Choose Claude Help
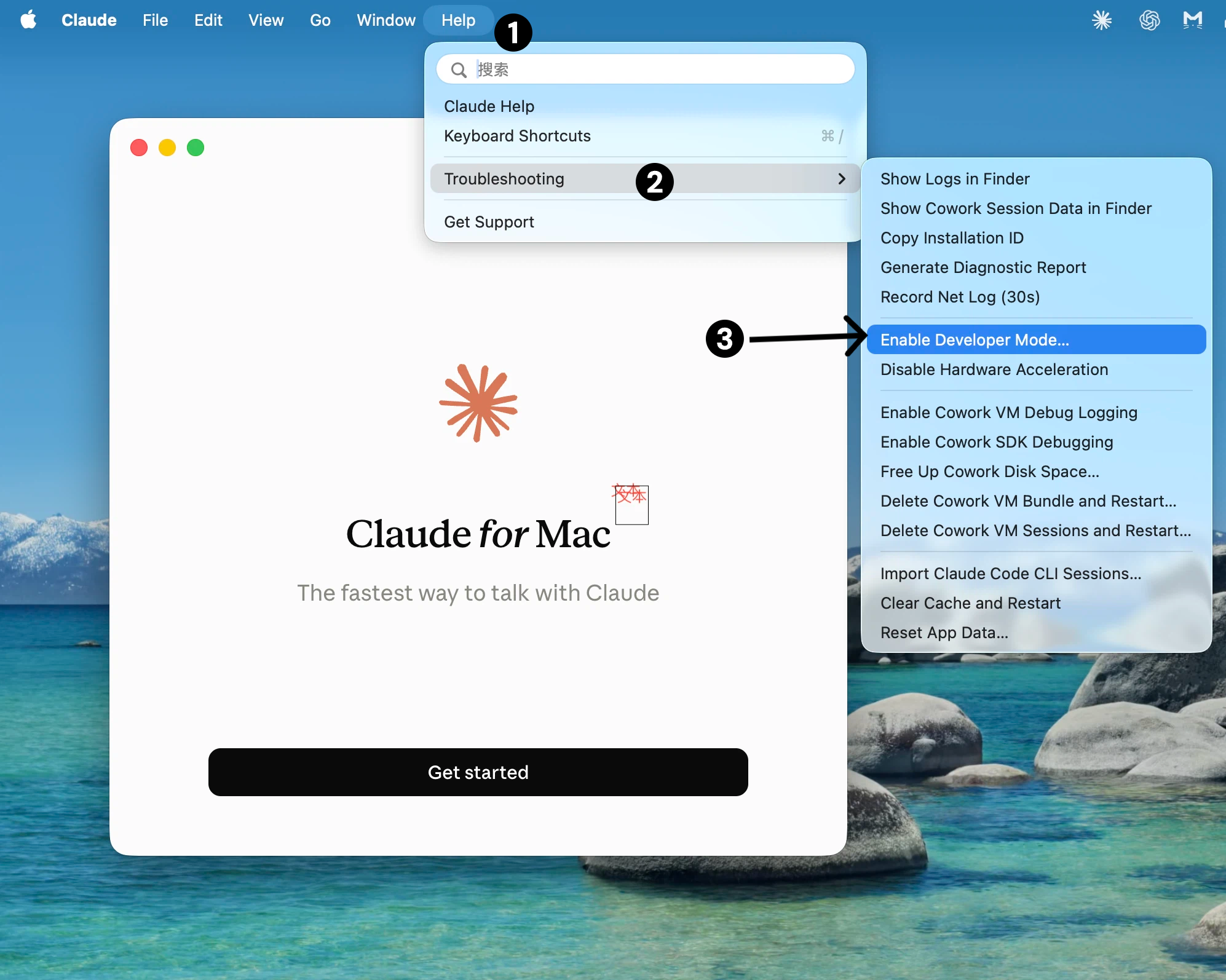Viewport: 1226px width, 980px height. click(x=646, y=106)
